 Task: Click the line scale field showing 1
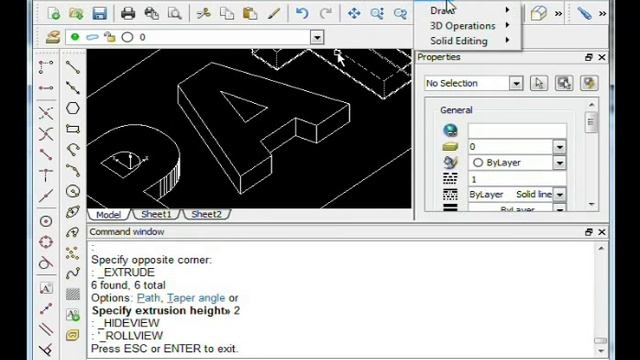[x=517, y=179]
